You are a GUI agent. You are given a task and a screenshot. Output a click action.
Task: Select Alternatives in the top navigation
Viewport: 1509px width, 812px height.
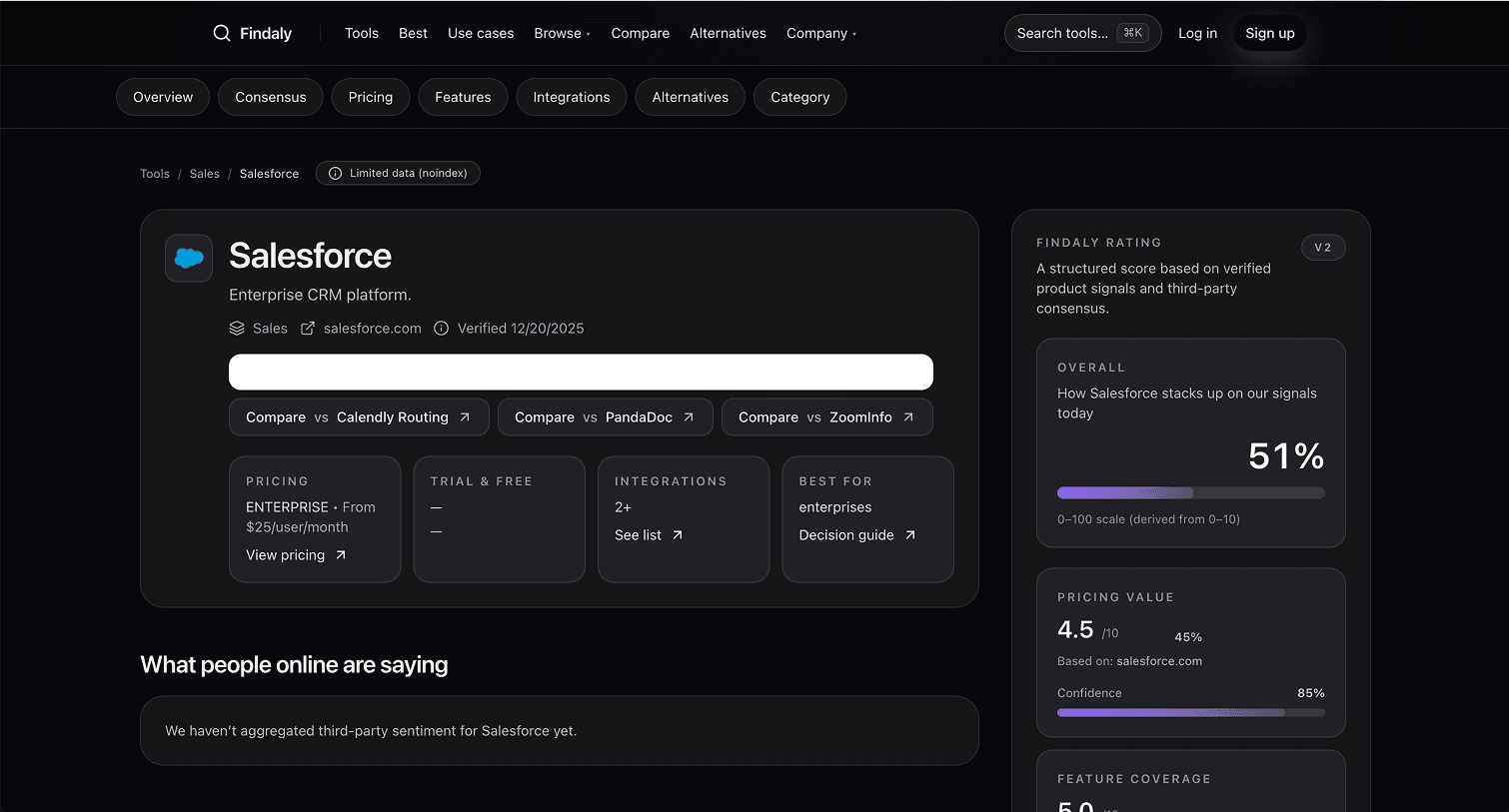pyautogui.click(x=728, y=33)
